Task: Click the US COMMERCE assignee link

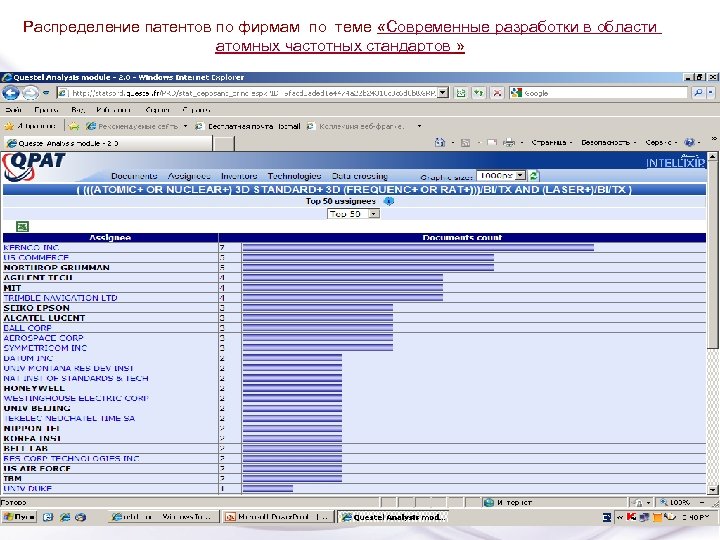Action: tap(36, 258)
